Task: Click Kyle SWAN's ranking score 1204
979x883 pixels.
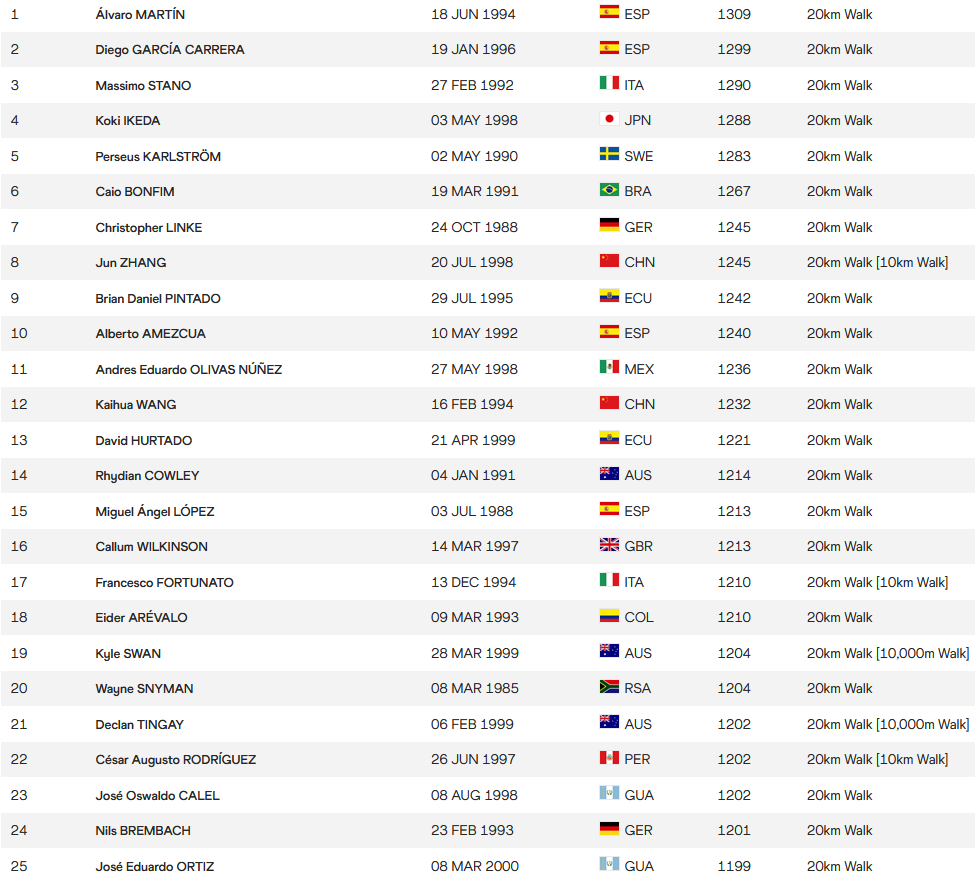Action: pos(734,653)
